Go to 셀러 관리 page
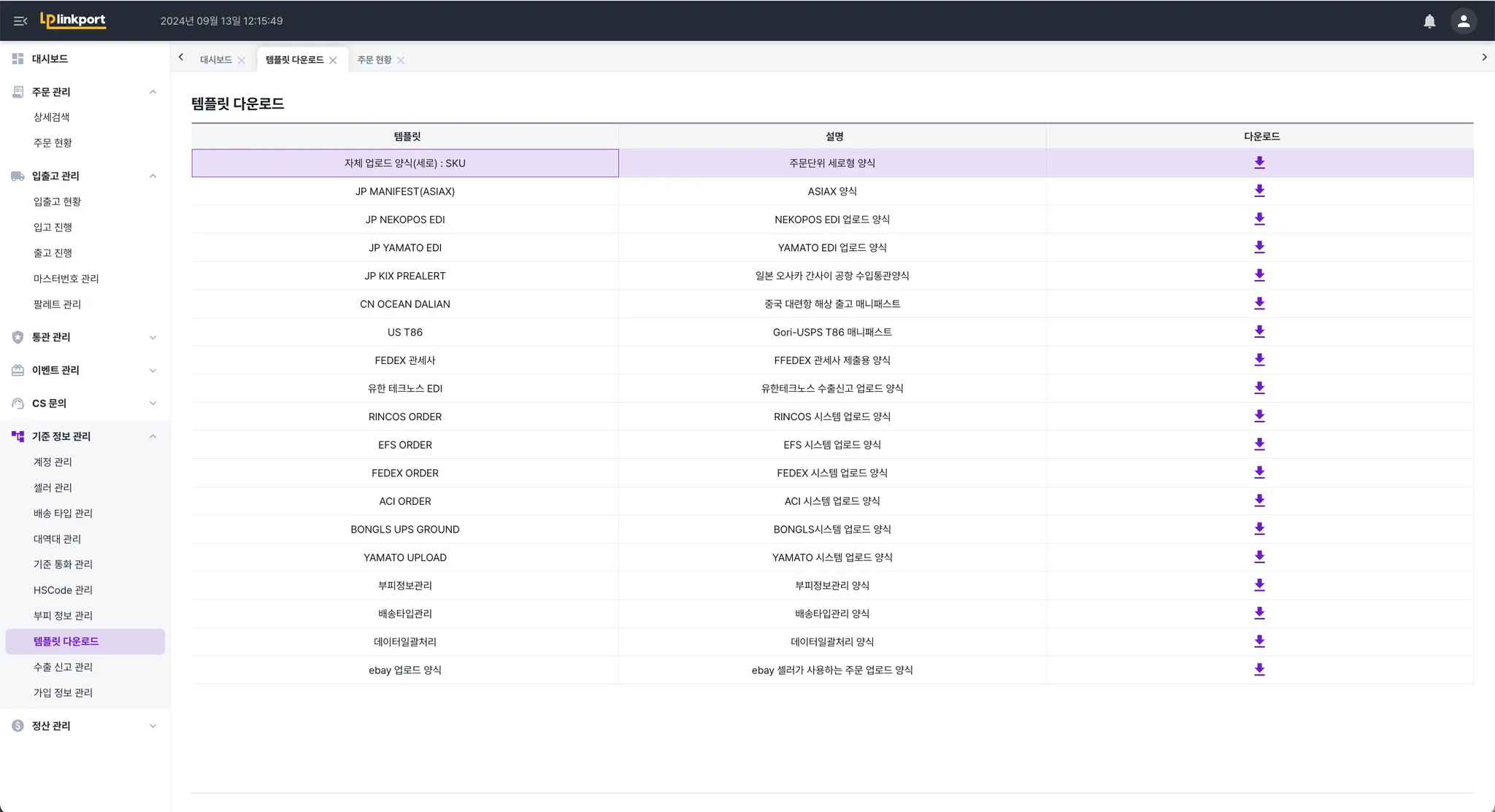 (x=53, y=487)
